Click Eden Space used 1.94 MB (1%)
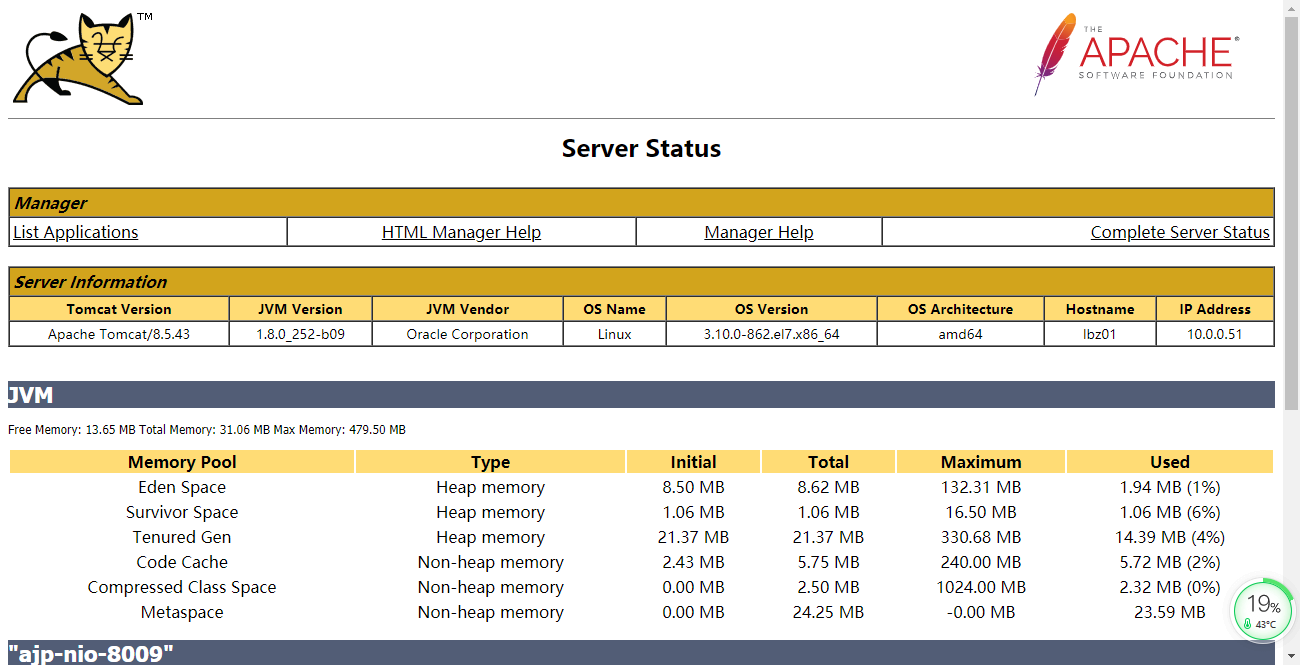Viewport: 1300px width, 665px height. 1170,487
